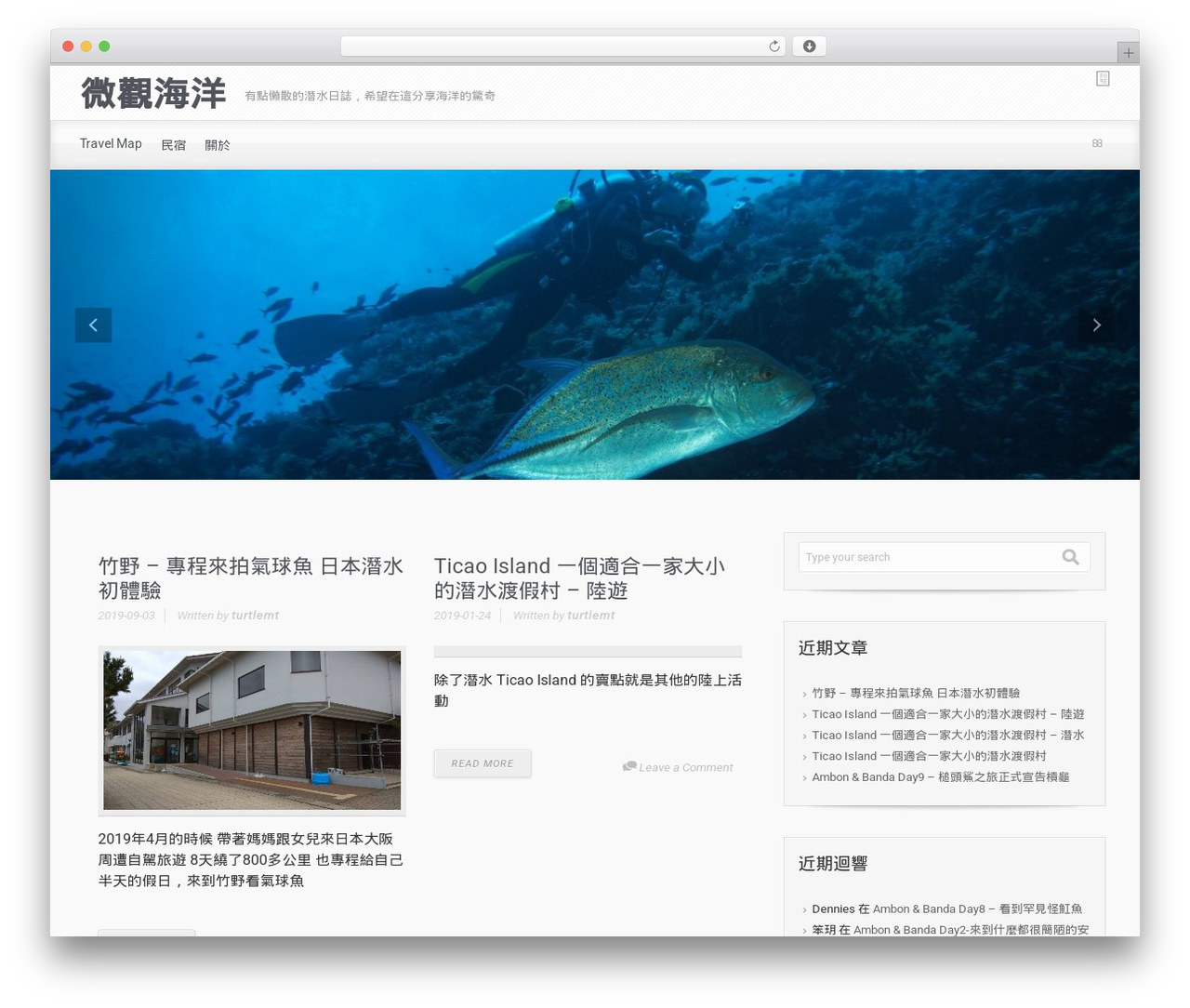Click date 2019-01-24 under Ticao post
This screenshot has height=1008, width=1190.
click(462, 616)
